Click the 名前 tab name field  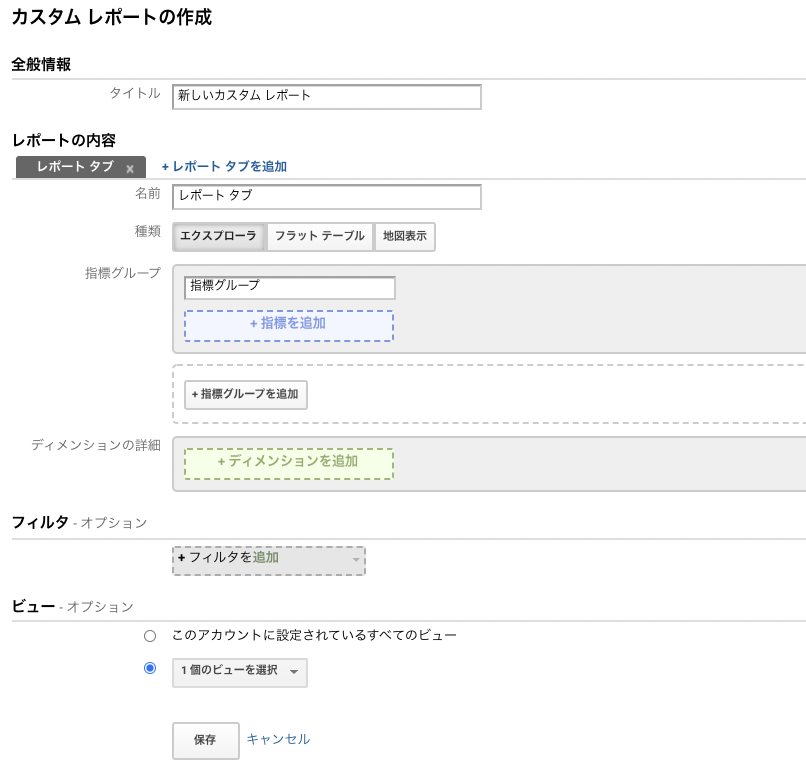click(325, 197)
